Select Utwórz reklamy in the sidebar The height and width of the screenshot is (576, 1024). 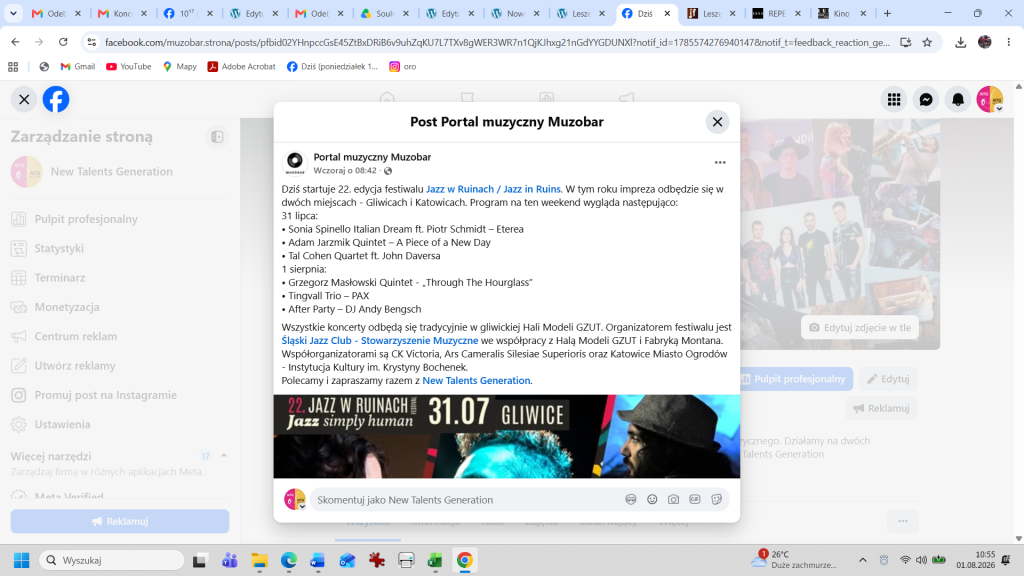point(75,366)
